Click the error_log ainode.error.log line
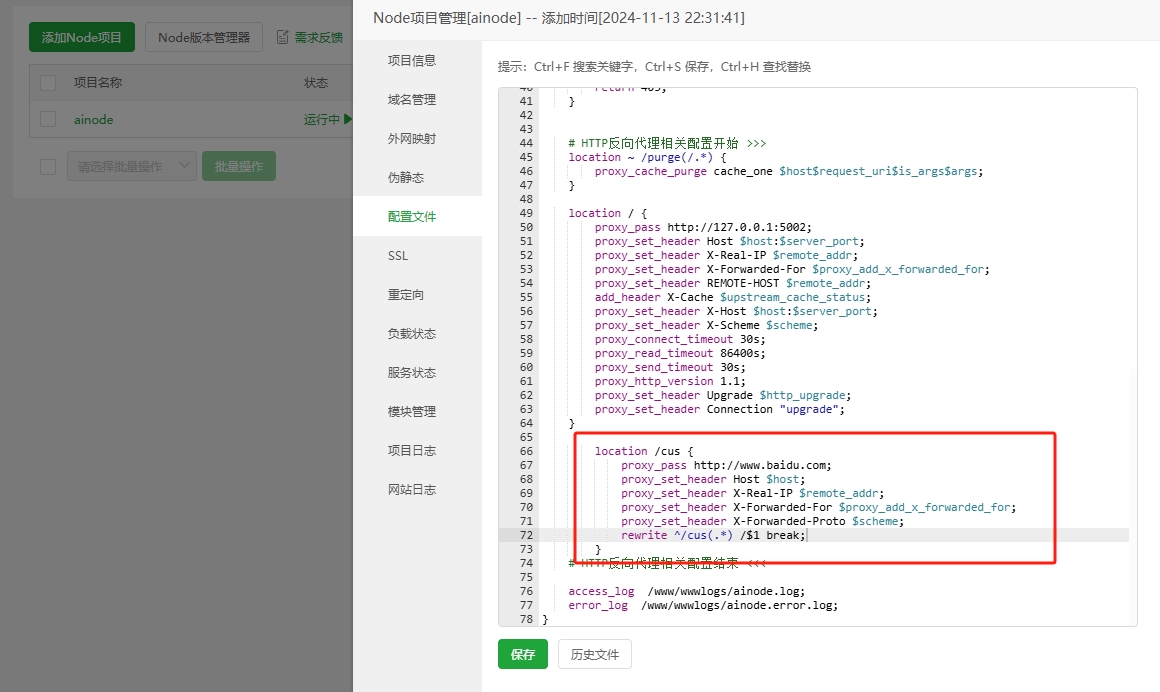Image resolution: width=1160 pixels, height=692 pixels. 703,605
